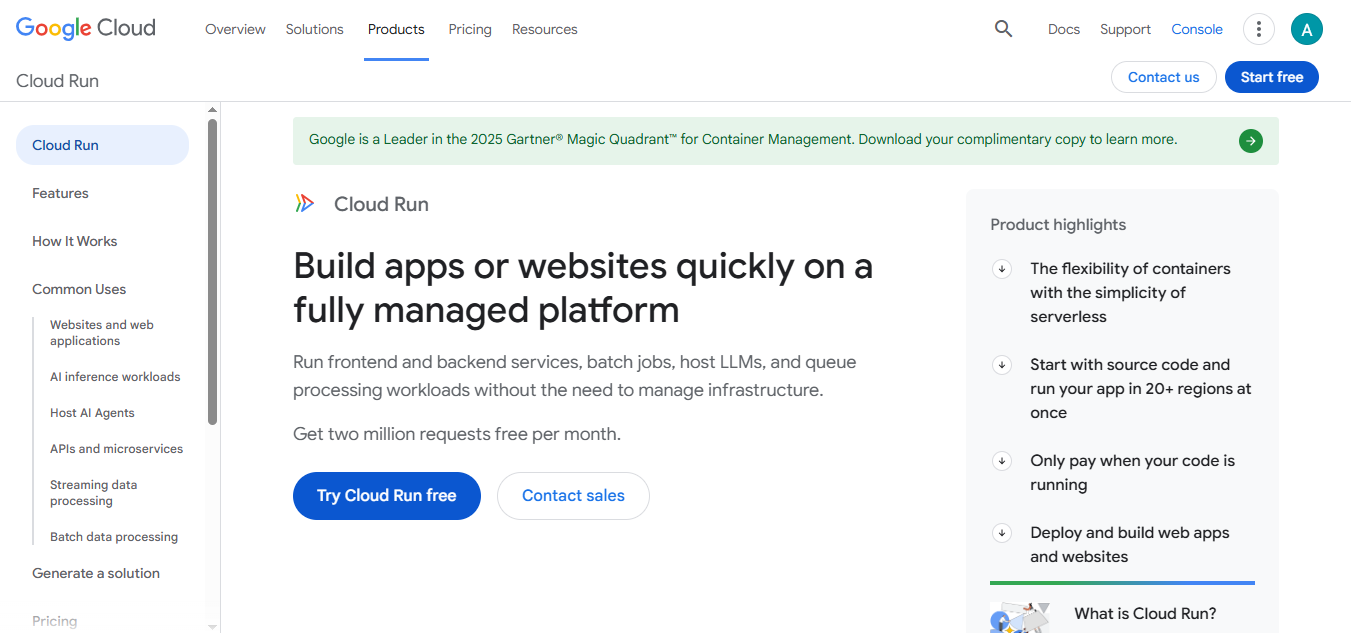The width and height of the screenshot is (1351, 633).
Task: Open Batch data processing sidebar item
Action: [x=114, y=537]
